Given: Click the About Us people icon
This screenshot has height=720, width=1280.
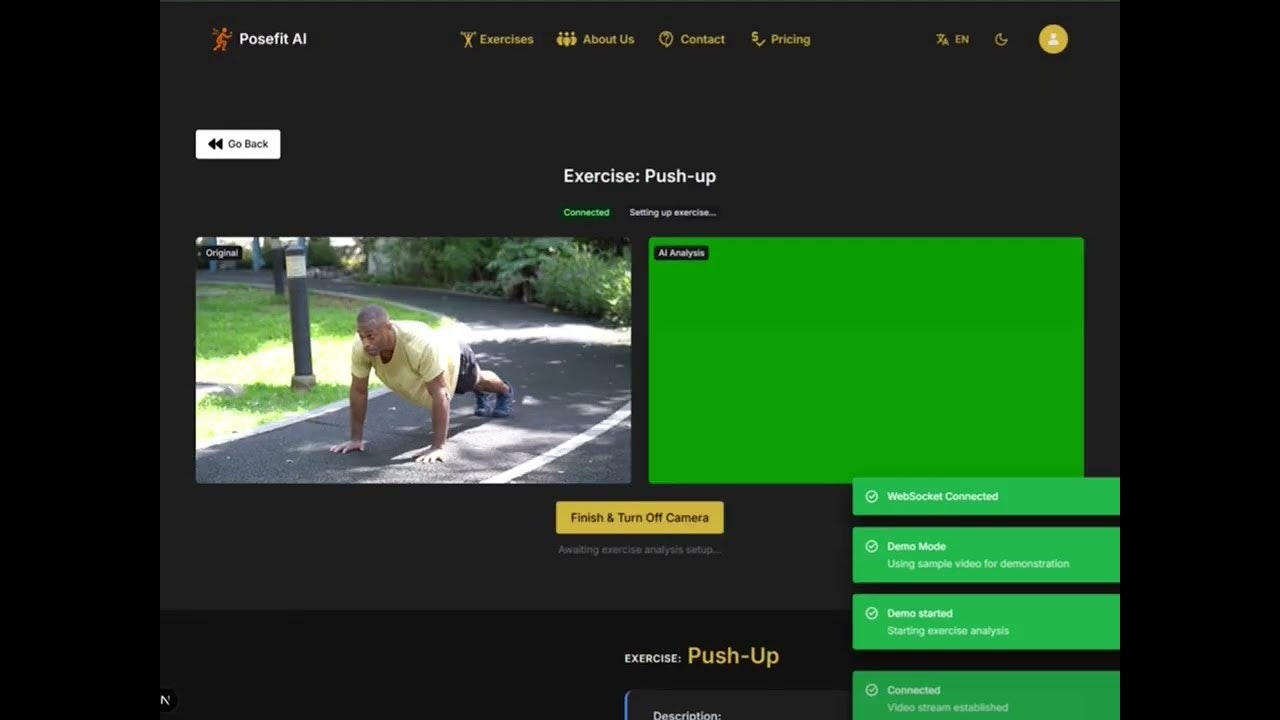Looking at the screenshot, I should coord(566,39).
